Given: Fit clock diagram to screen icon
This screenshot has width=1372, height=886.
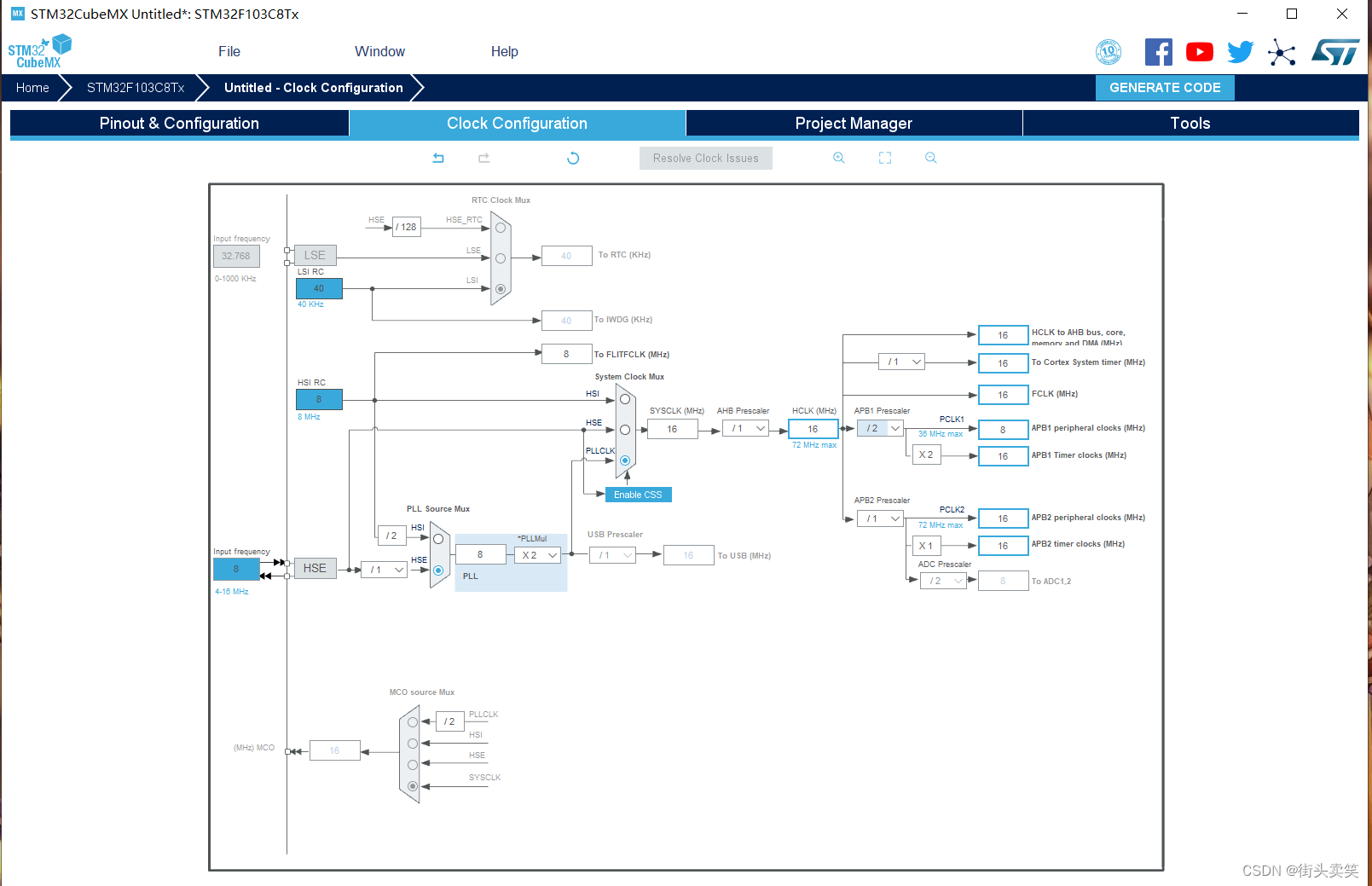Looking at the screenshot, I should click(885, 158).
